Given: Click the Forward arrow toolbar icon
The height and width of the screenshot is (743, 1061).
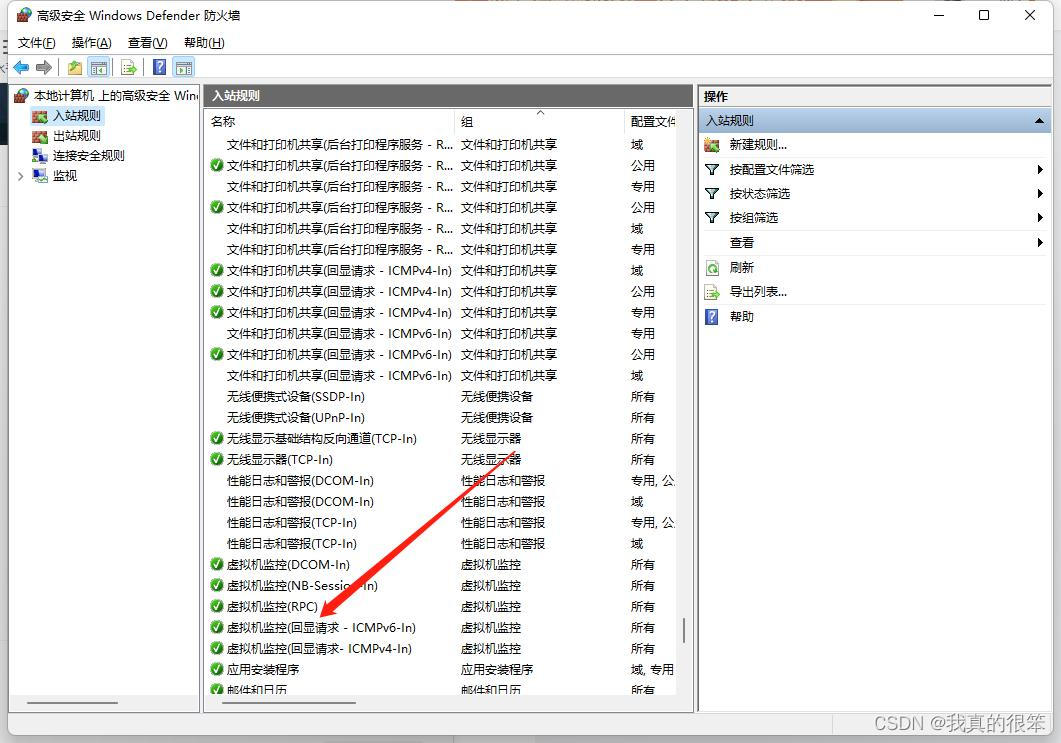Looking at the screenshot, I should [x=44, y=67].
